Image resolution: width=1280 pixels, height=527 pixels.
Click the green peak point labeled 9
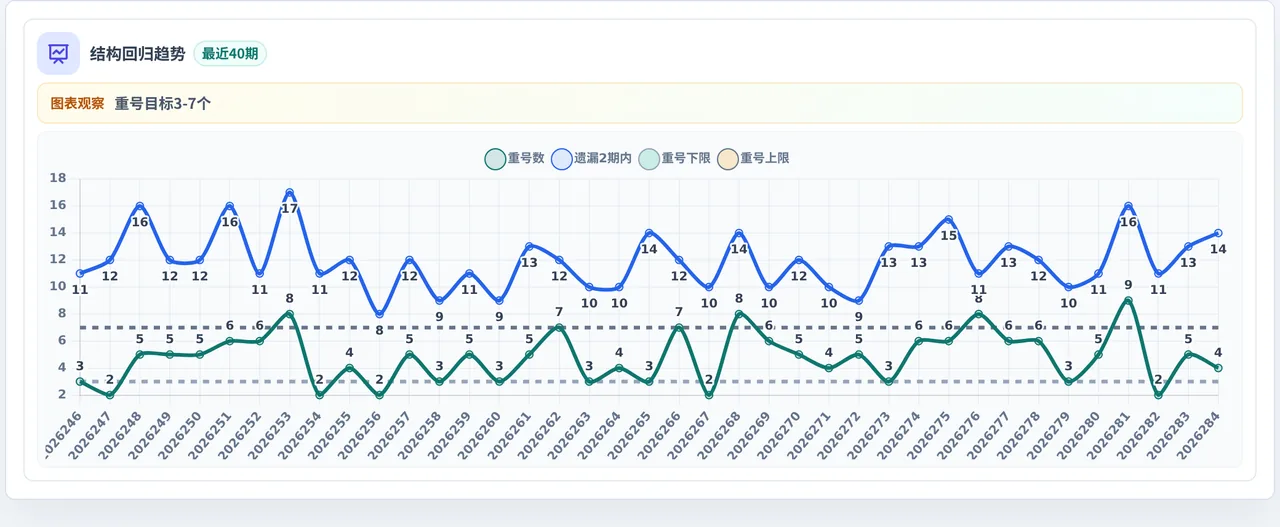(1128, 300)
